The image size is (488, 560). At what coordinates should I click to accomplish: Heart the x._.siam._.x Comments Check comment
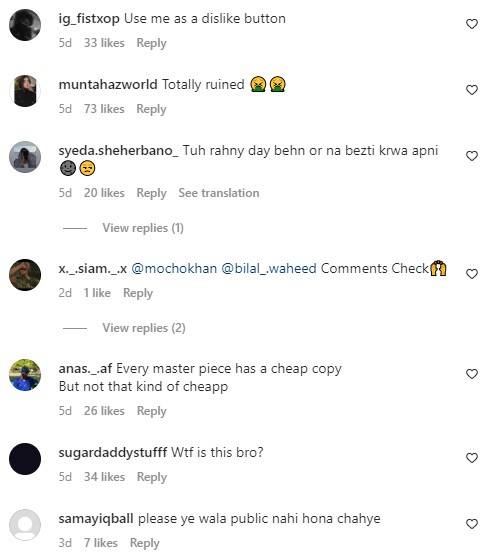472,274
